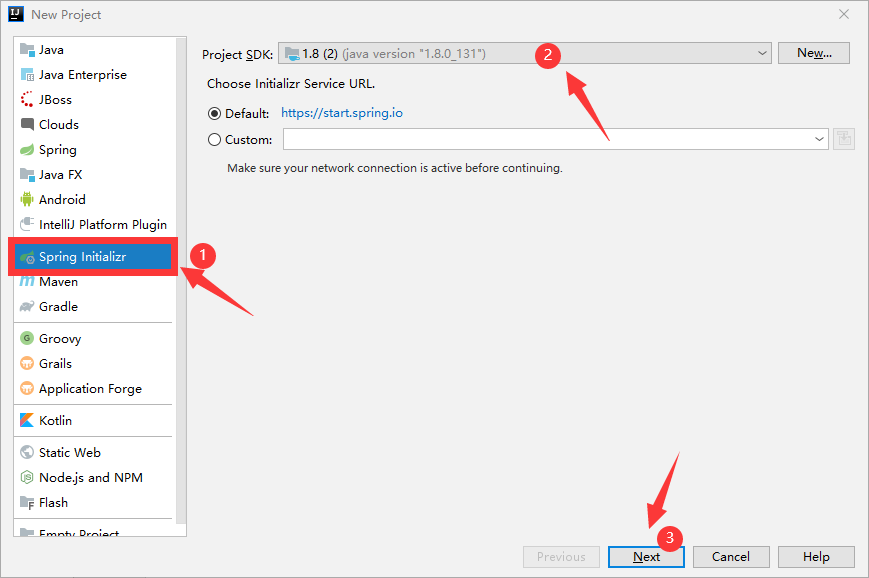Screen dimensions: 869x578
Task: Pick Java Enterprise from the list
Action: pyautogui.click(x=93, y=74)
